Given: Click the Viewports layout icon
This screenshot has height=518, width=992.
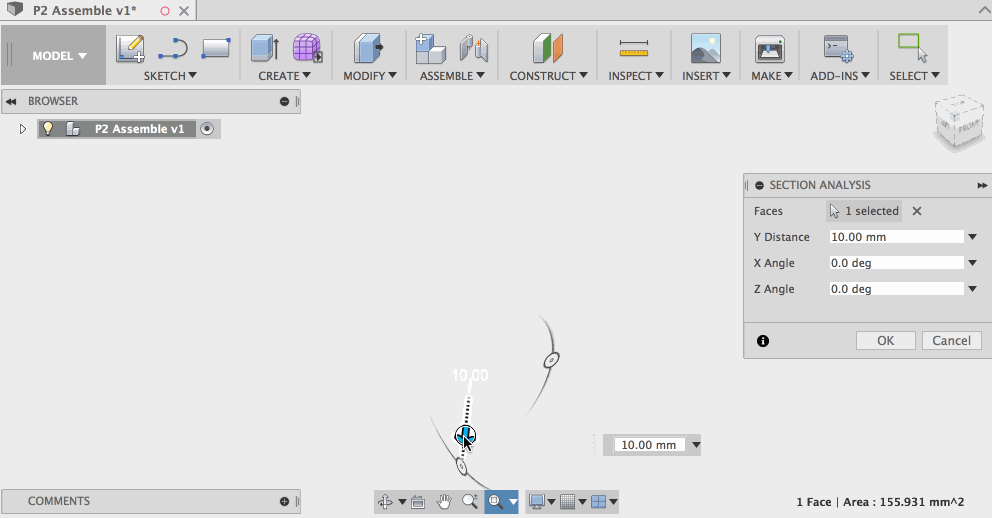Looking at the screenshot, I should (598, 502).
